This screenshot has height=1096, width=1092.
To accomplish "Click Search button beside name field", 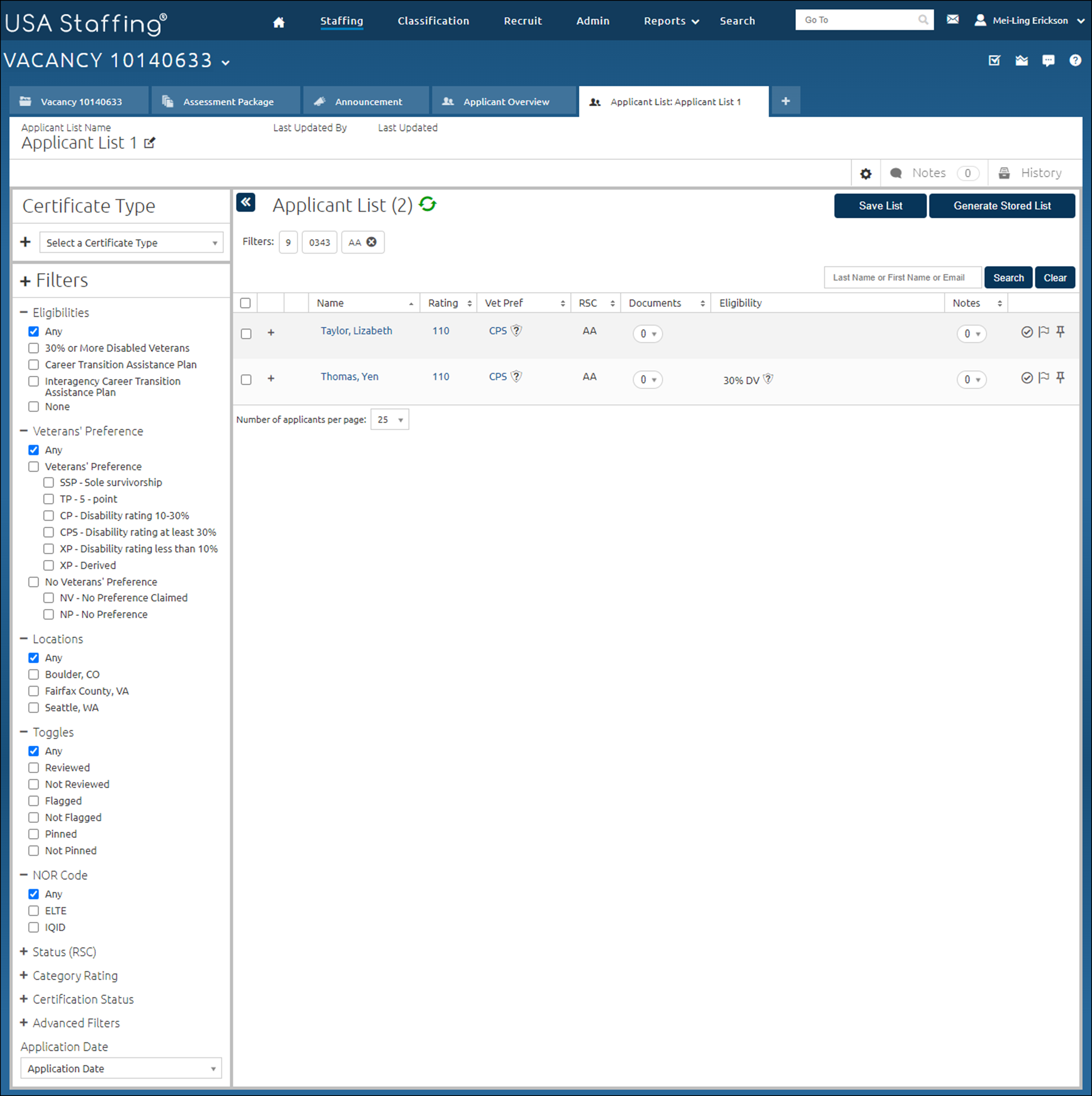I will tap(1008, 277).
